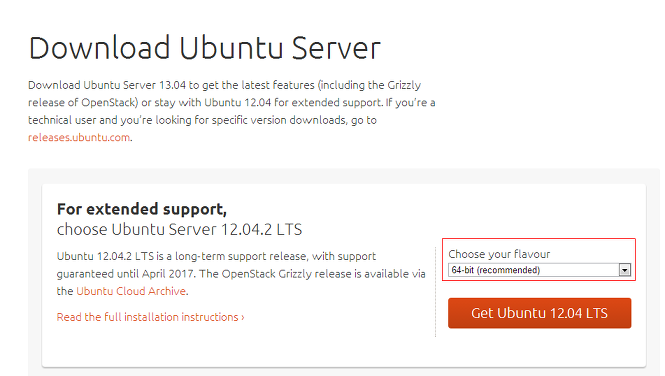This screenshot has height=376, width=665.
Task: Click the Choose your flavour label
Action: [x=499, y=254]
